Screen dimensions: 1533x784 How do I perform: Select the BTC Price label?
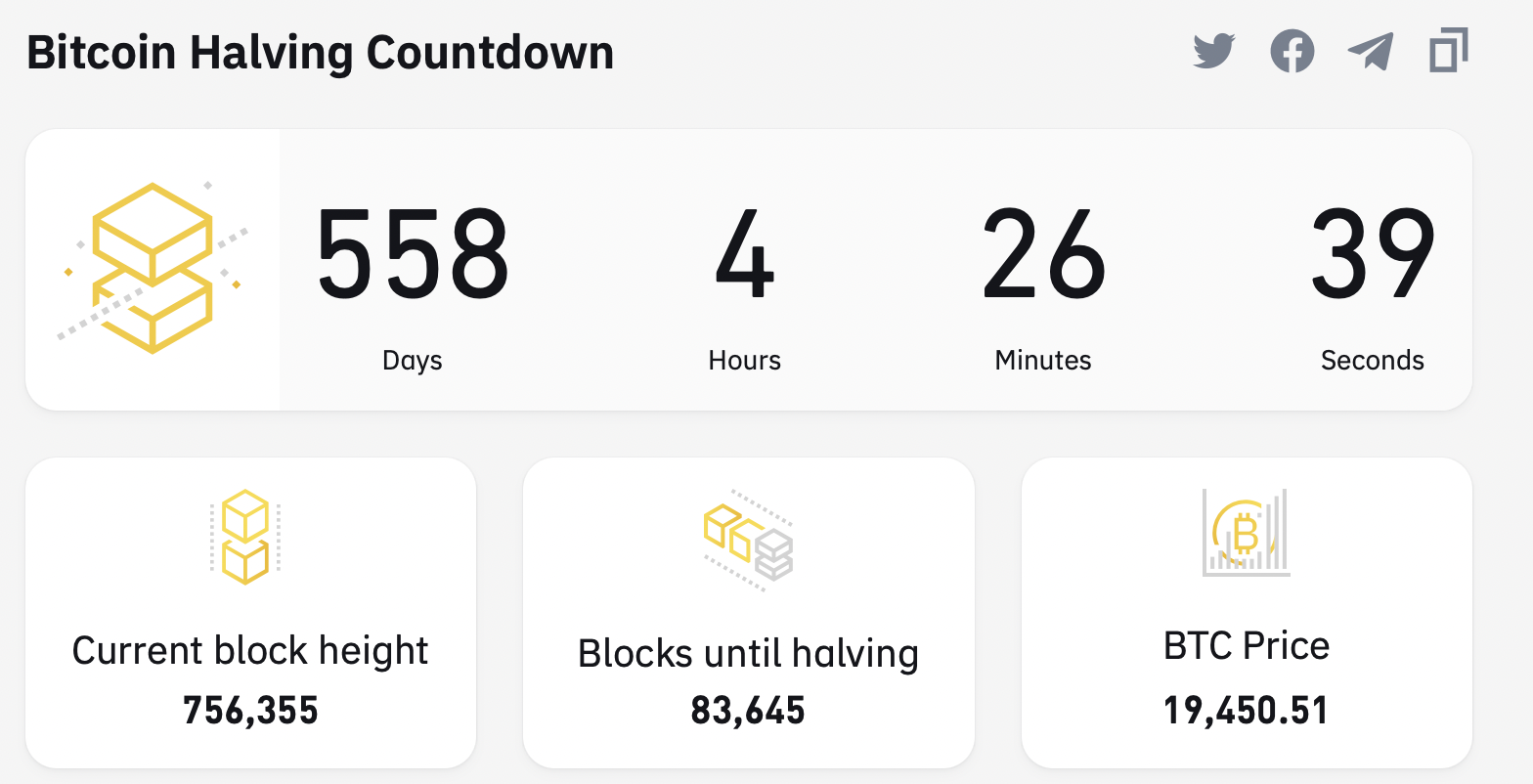(x=1247, y=646)
